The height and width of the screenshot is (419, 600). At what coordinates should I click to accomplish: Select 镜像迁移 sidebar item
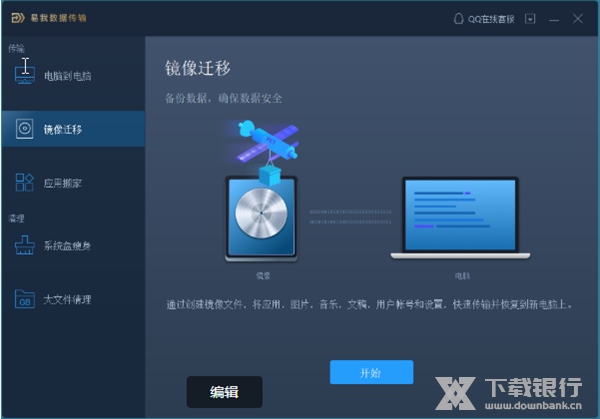click(x=73, y=129)
